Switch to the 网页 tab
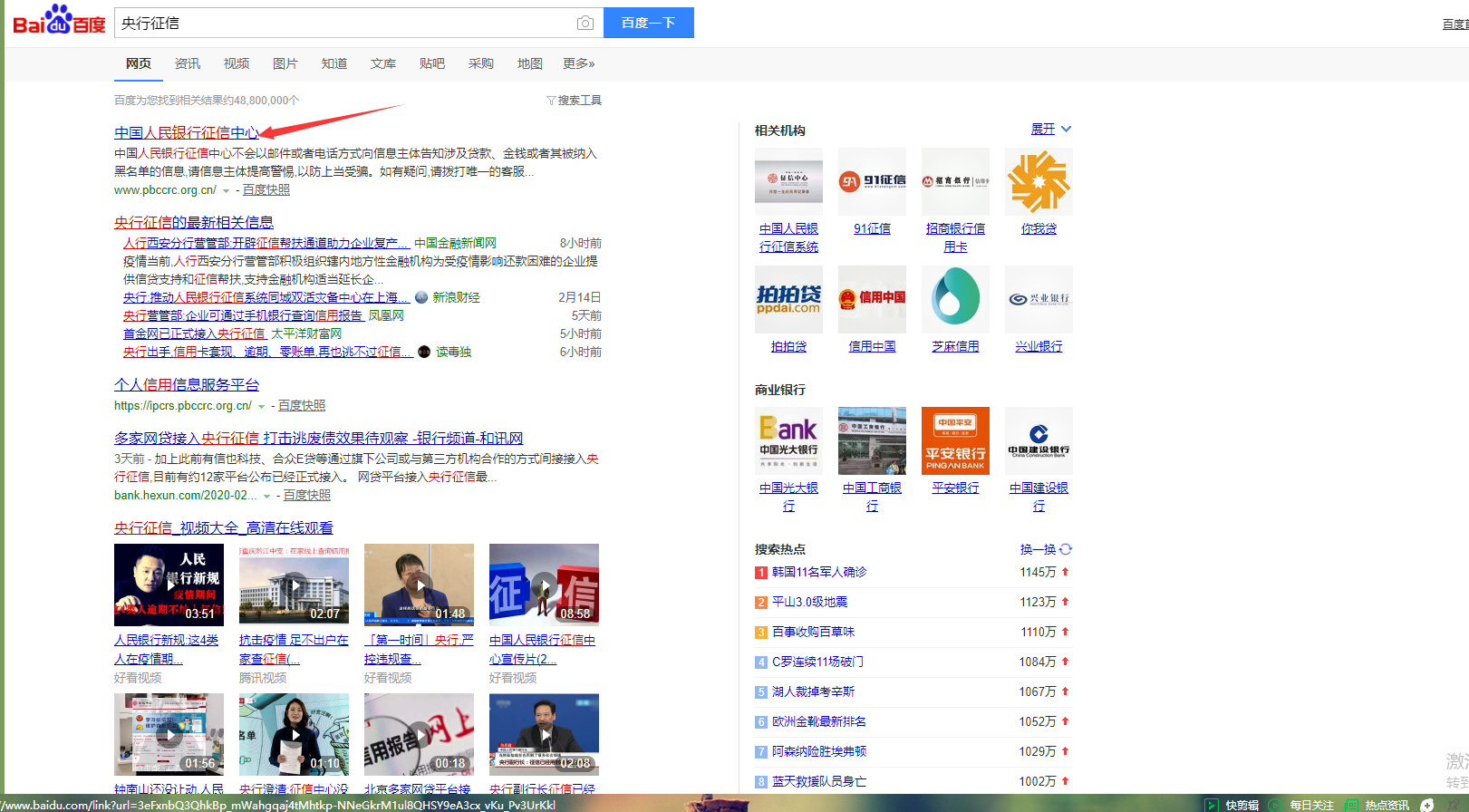Viewport: 1469px width, 812px height. point(139,63)
